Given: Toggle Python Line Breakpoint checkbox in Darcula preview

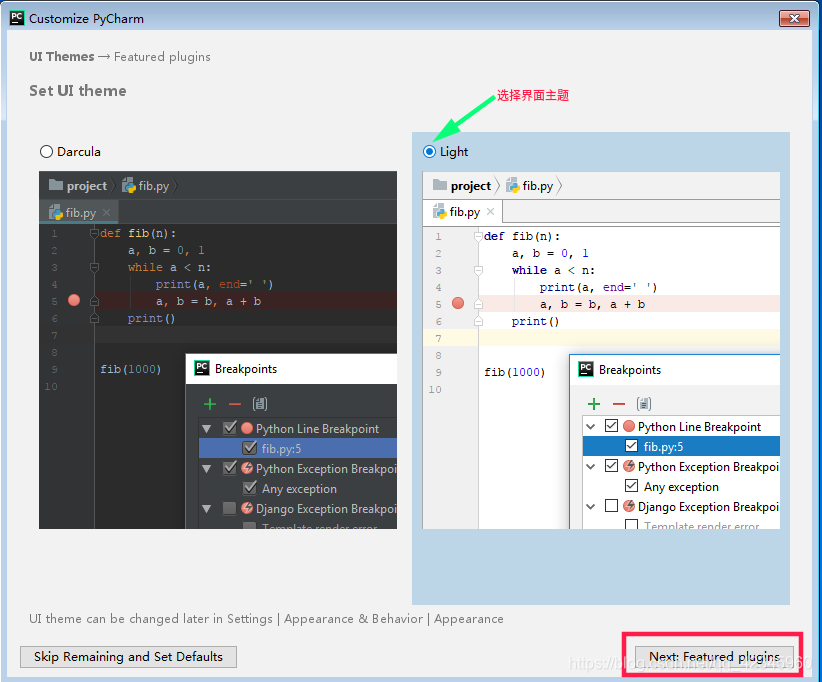Looking at the screenshot, I should click(230, 428).
